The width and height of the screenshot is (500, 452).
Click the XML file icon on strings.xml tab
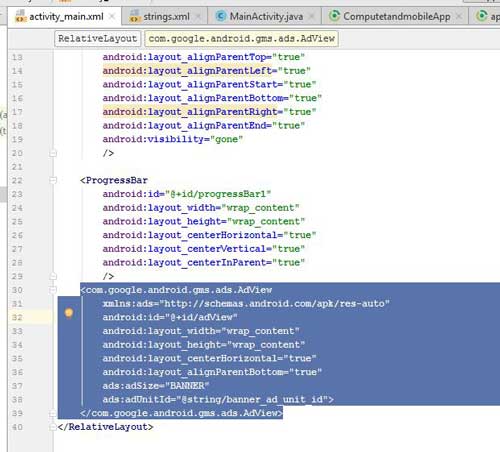click(x=134, y=16)
